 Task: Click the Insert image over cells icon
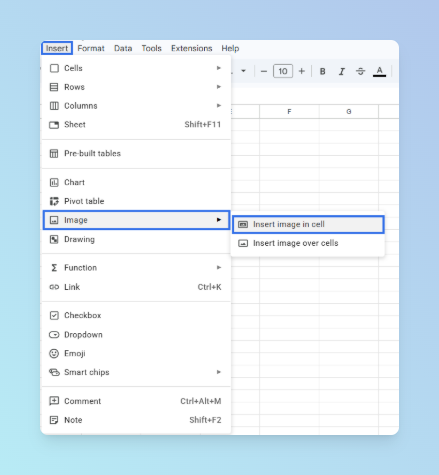click(243, 243)
